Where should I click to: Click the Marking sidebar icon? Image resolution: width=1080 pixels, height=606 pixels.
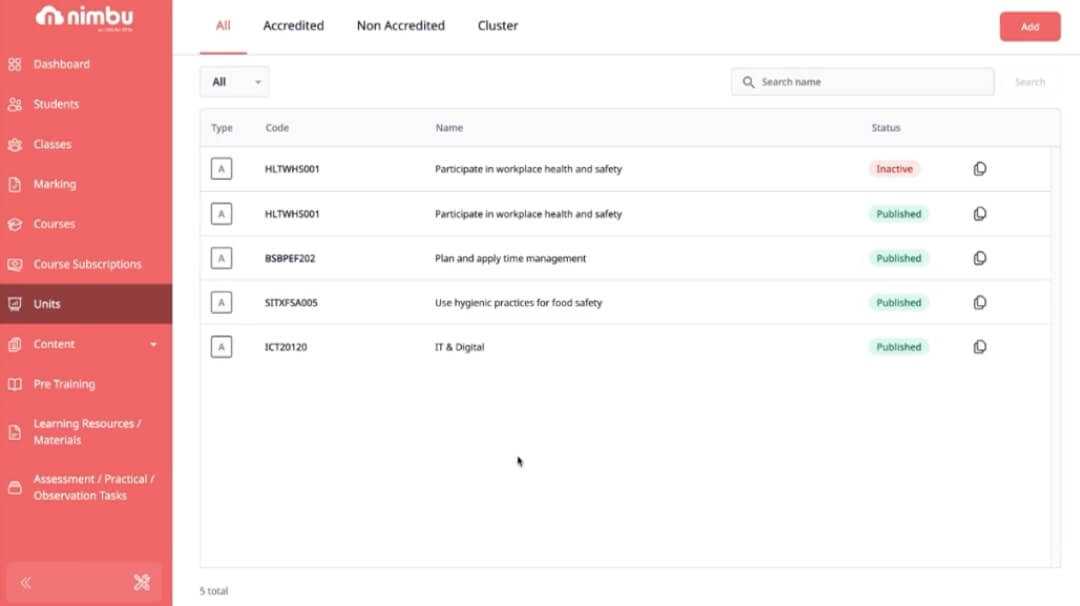pyautogui.click(x=14, y=183)
